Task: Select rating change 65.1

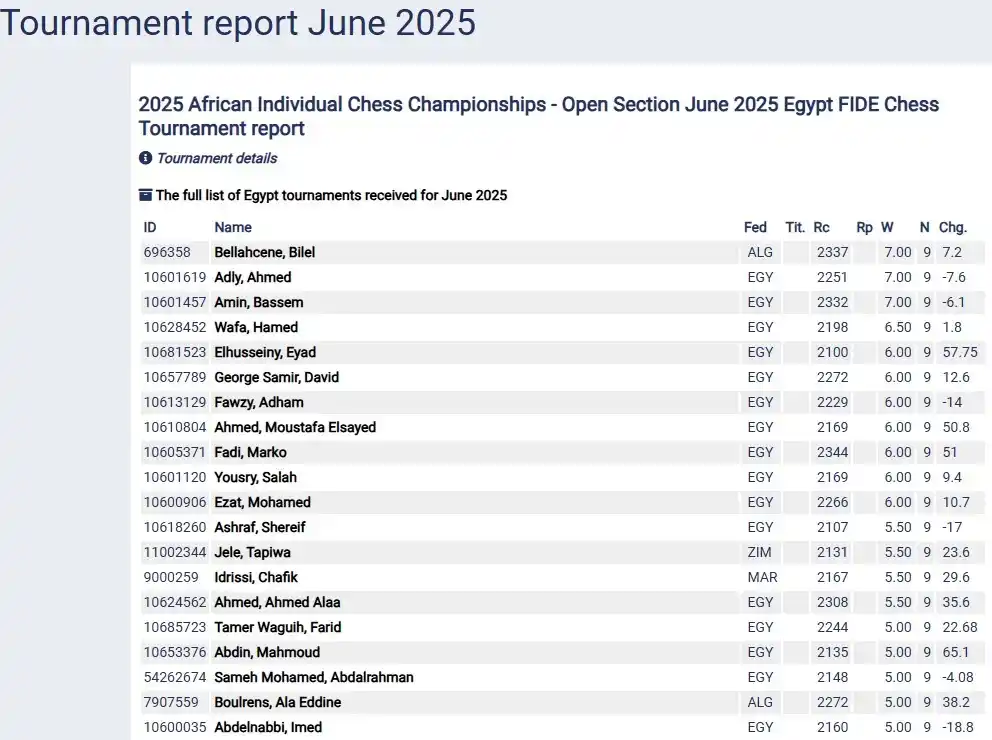Action: 956,652
